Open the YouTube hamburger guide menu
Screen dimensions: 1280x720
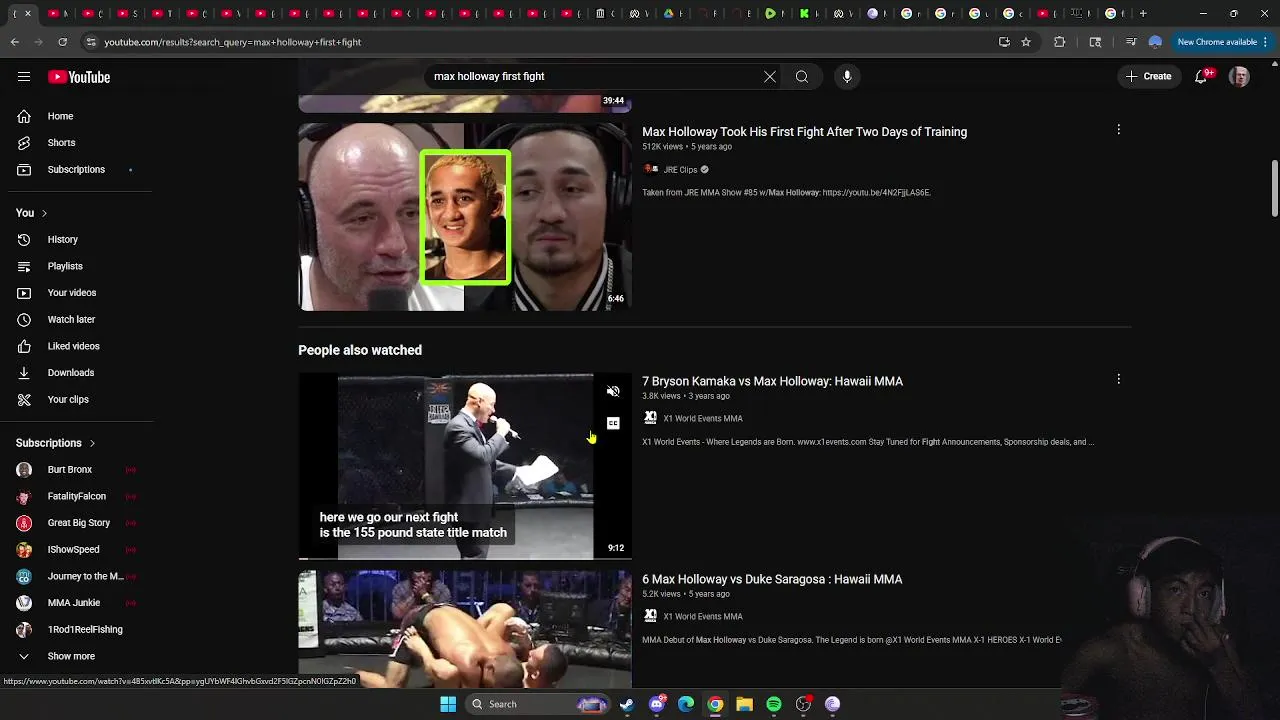[24, 77]
